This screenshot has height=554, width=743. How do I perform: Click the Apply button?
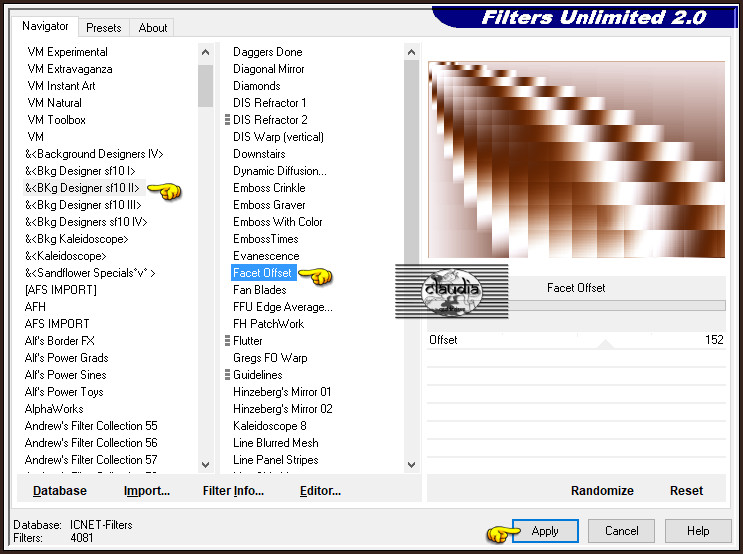545,531
